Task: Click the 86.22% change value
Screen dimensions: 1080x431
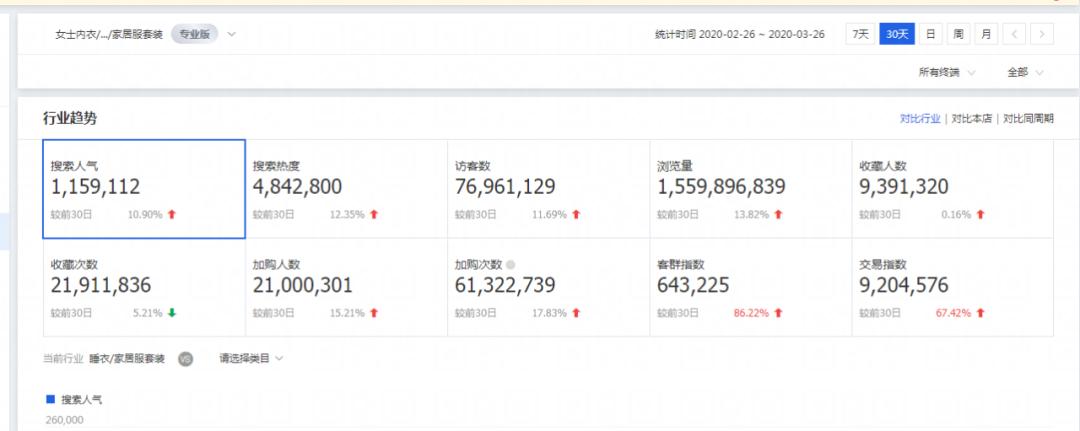Action: (751, 313)
